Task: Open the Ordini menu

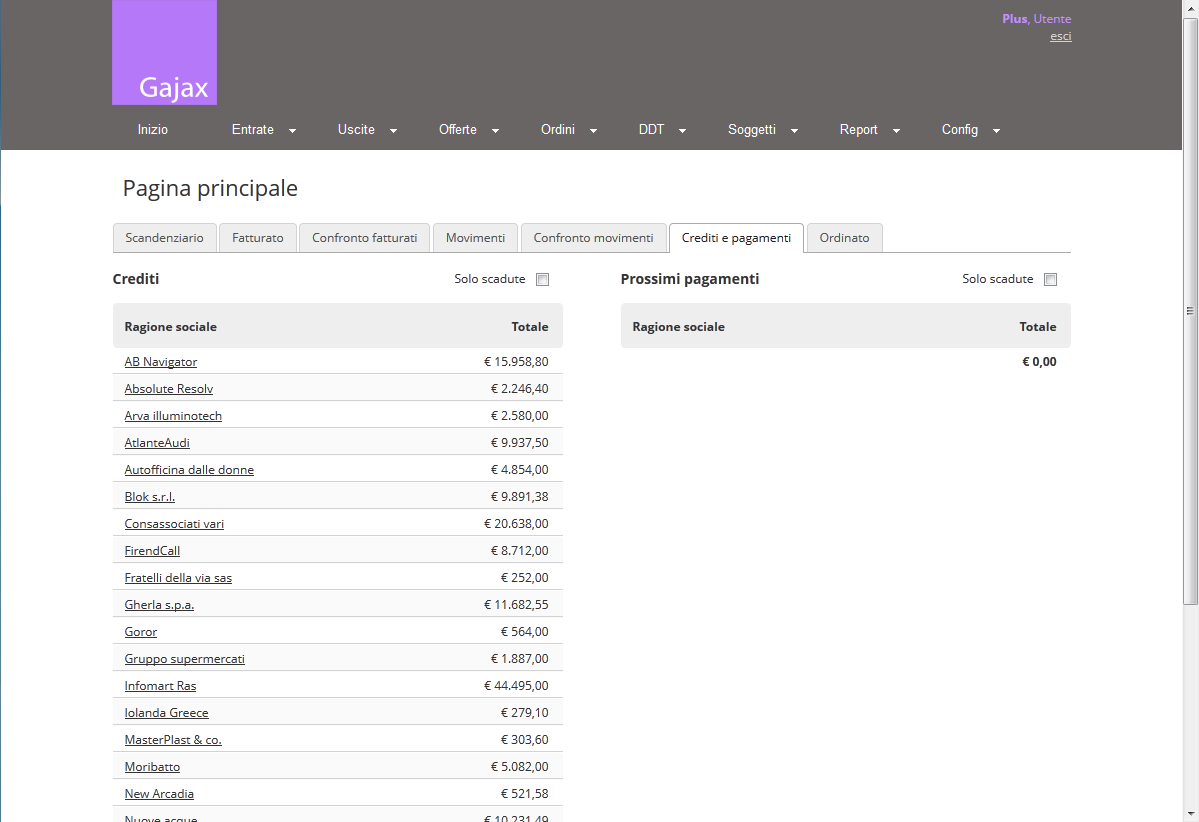Action: tap(557, 130)
